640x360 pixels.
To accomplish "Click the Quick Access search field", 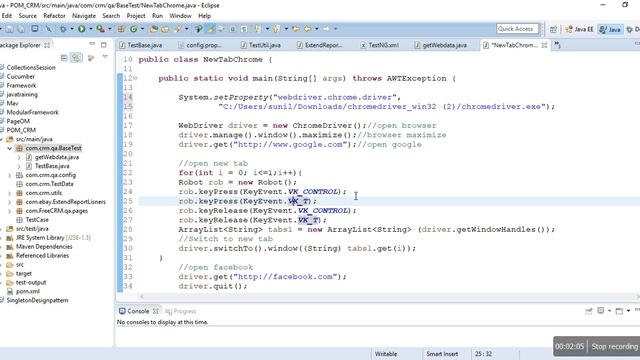I will (517, 29).
